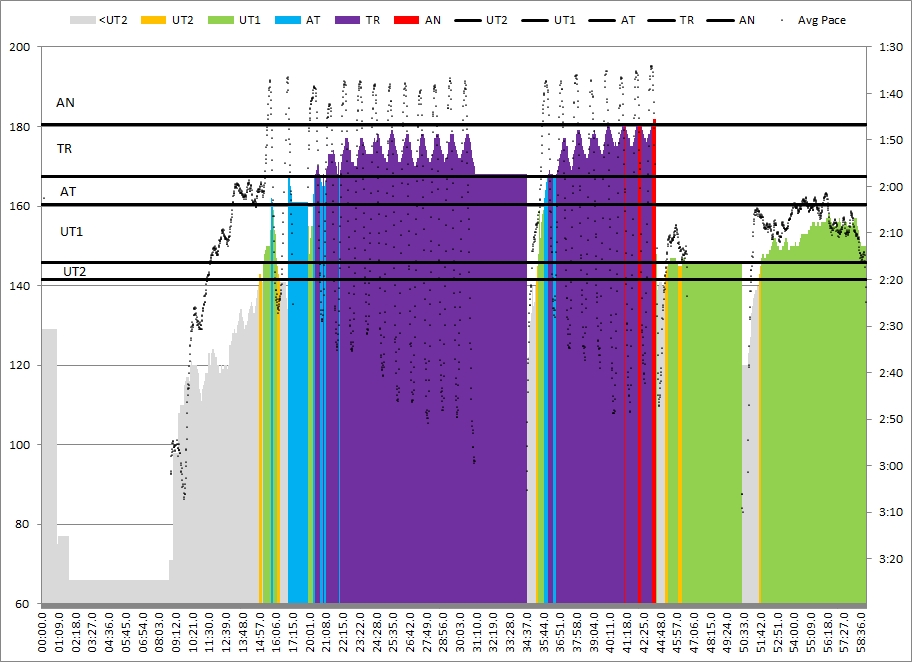
Task: Select the 2:00 pace axis label
Action: click(x=888, y=186)
